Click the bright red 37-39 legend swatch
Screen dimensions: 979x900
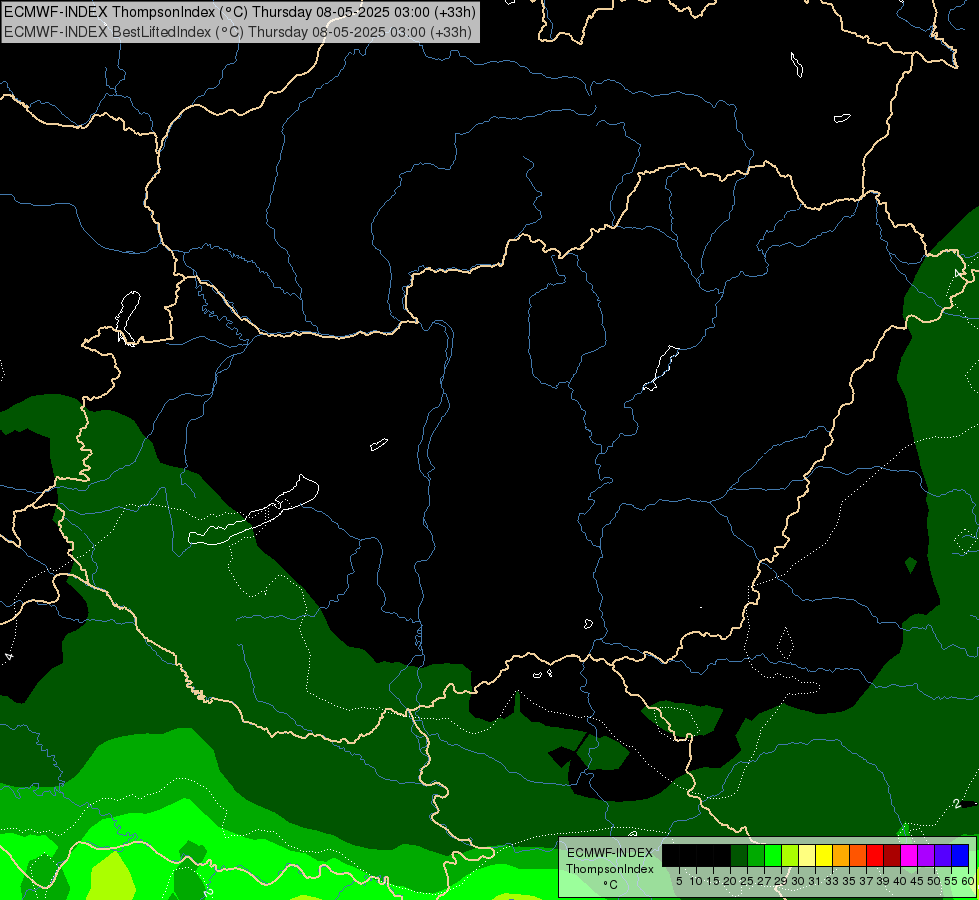(x=875, y=855)
